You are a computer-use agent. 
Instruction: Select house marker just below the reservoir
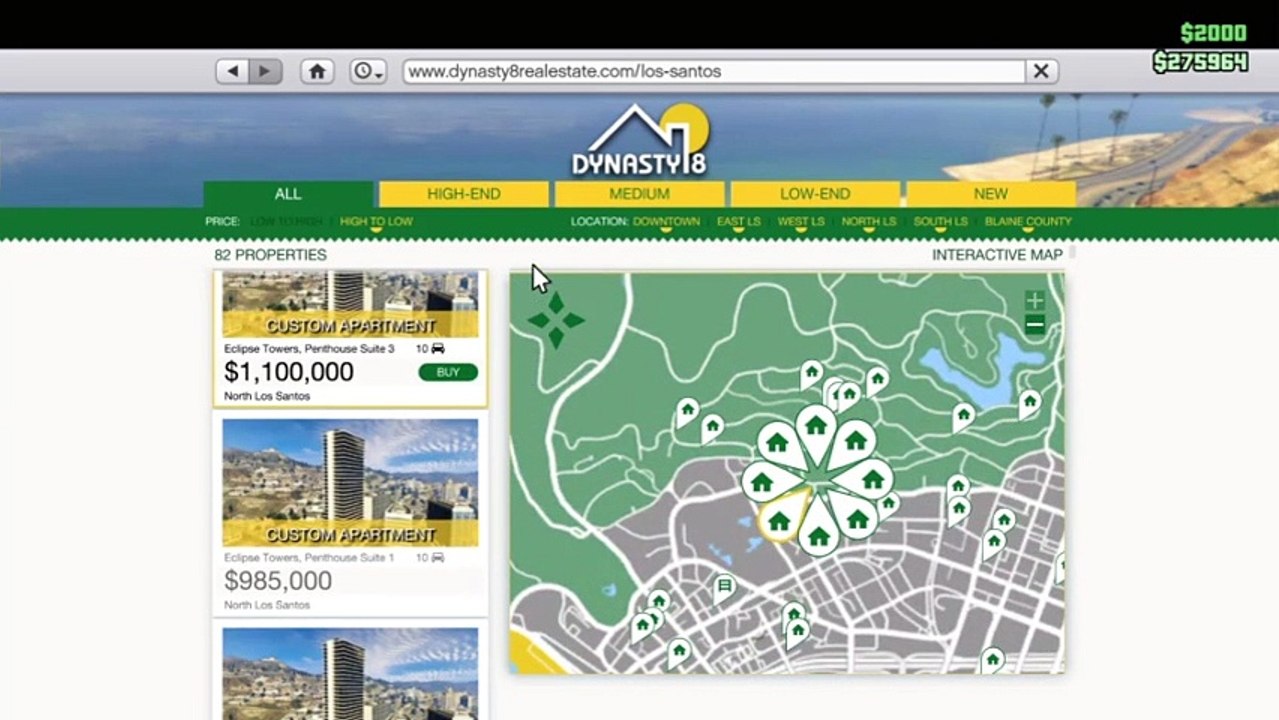(x=963, y=415)
